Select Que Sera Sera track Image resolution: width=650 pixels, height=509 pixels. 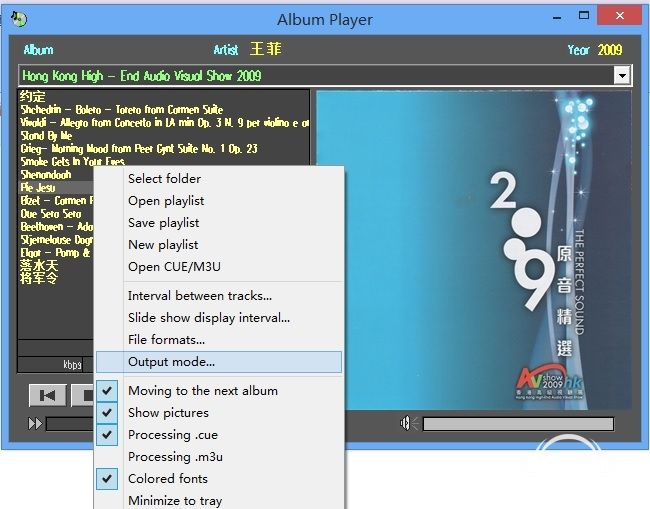click(51, 214)
